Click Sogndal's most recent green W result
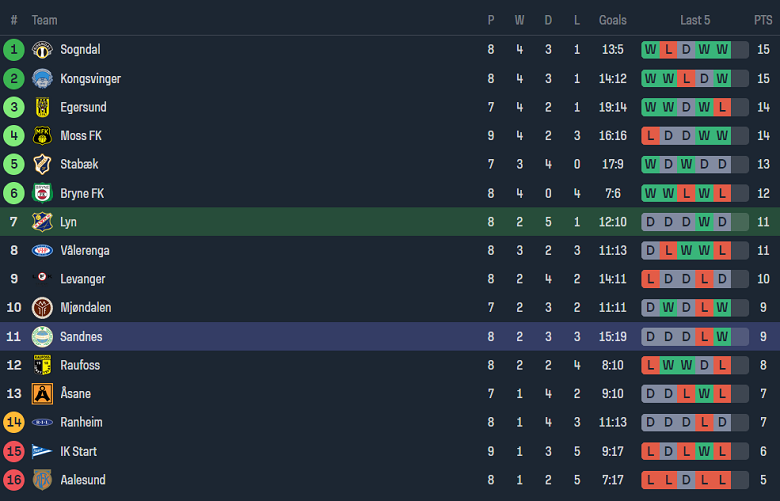 (722, 50)
